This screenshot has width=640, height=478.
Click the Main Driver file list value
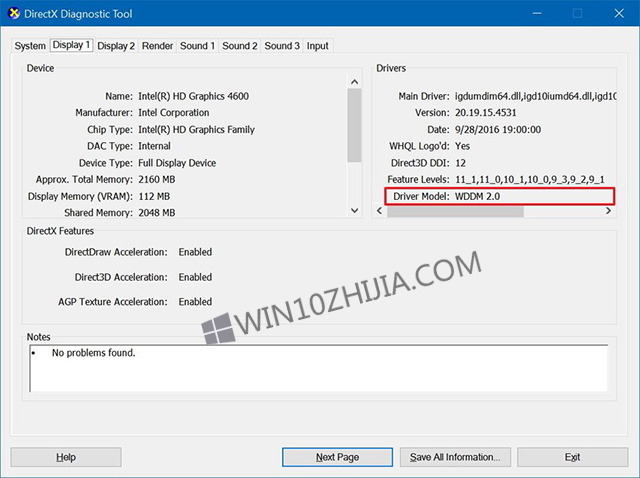pyautogui.click(x=536, y=96)
